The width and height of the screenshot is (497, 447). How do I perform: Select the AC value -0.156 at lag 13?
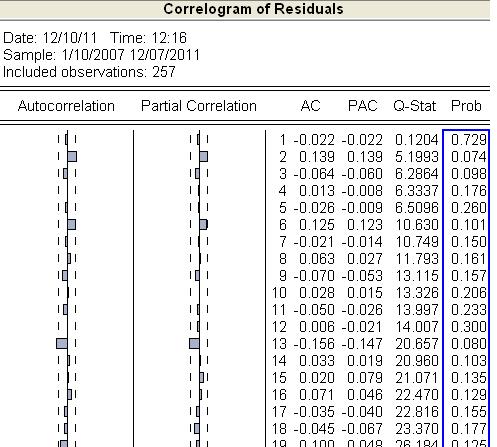click(x=314, y=344)
